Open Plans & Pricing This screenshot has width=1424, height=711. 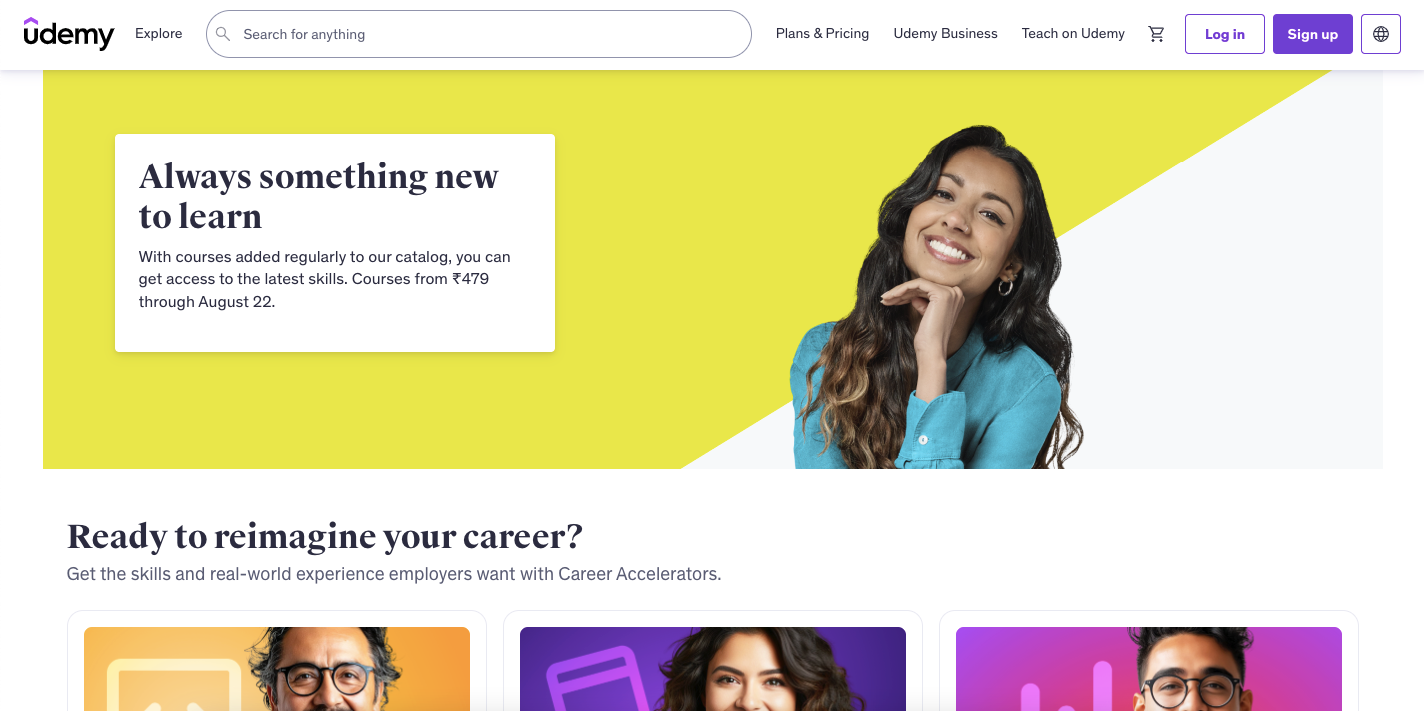click(822, 34)
